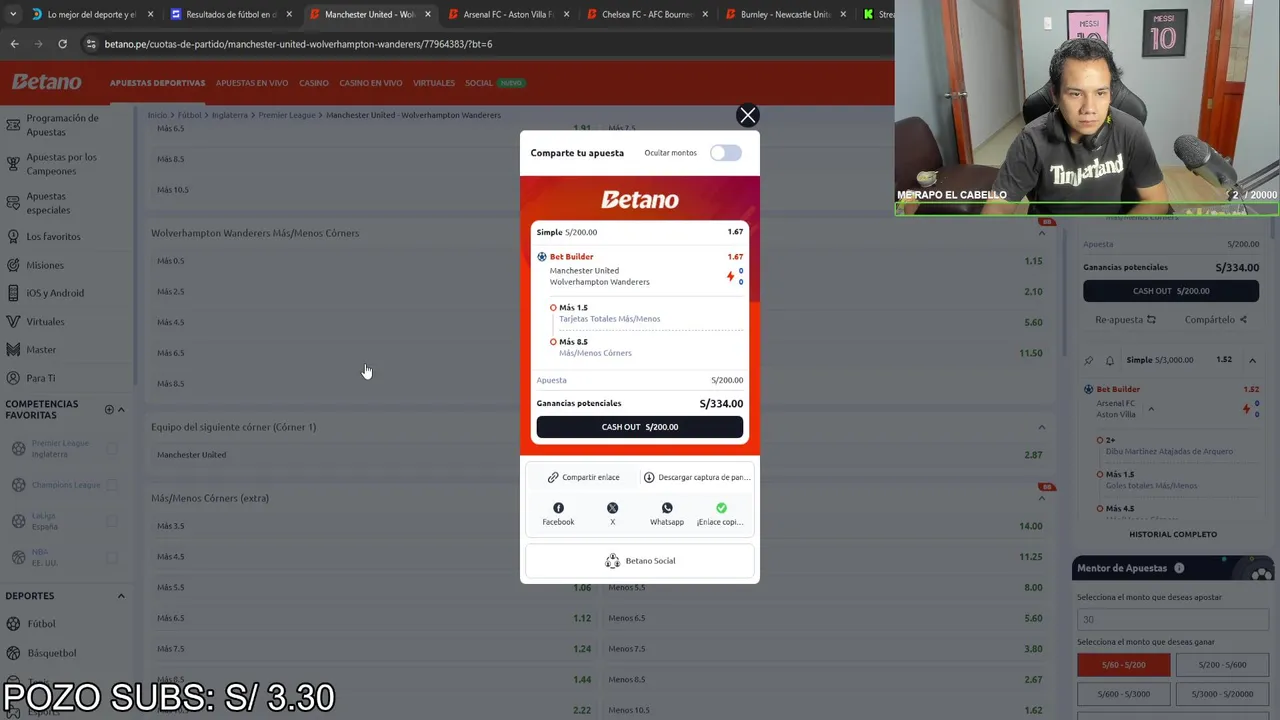The image size is (1280, 720).
Task: Open Virtuales sidebar item
Action: [45, 322]
